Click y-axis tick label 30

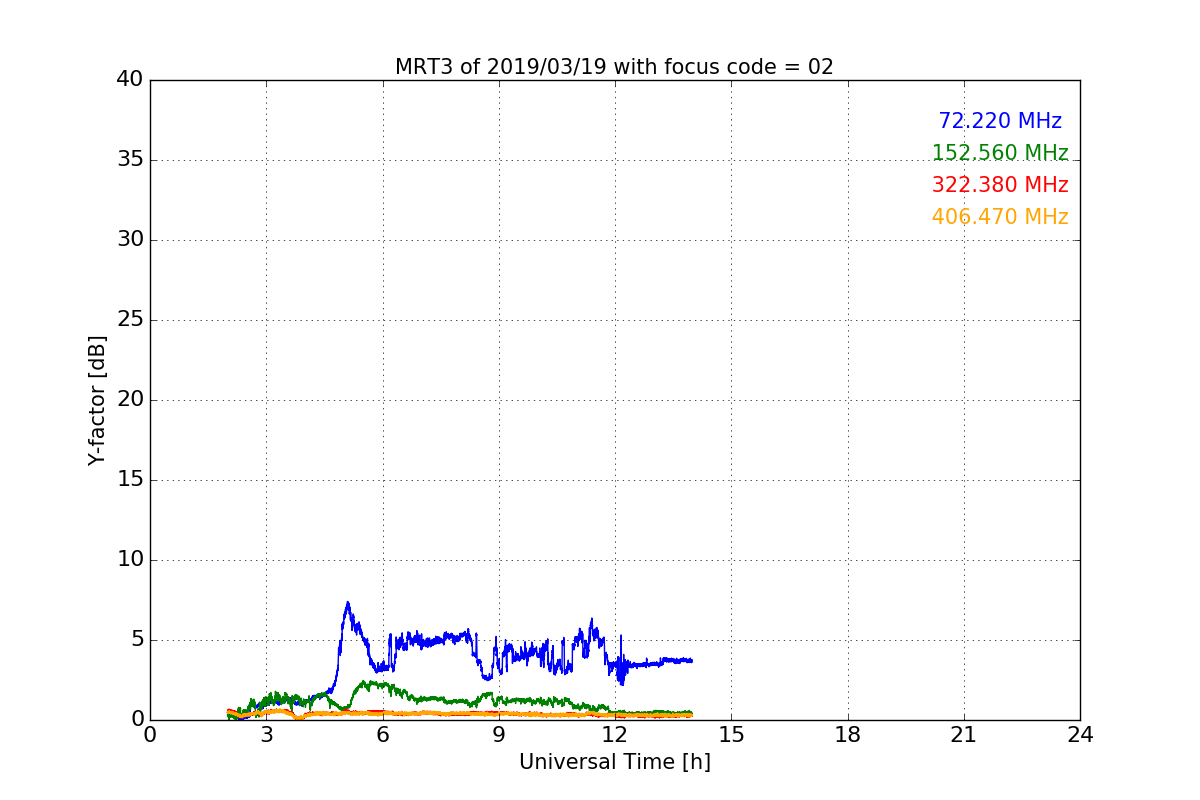click(x=130, y=240)
